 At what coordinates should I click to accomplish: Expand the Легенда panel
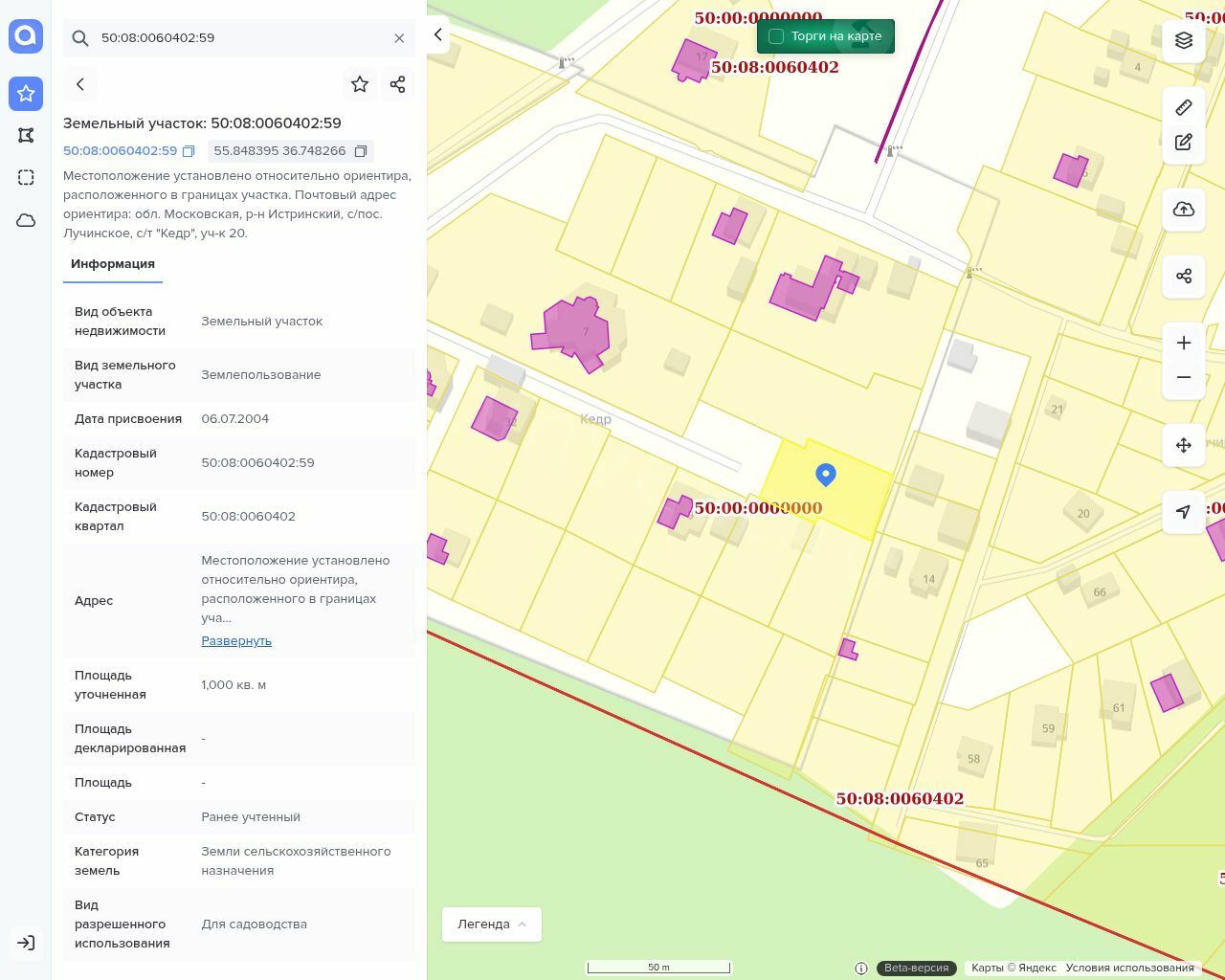[492, 924]
